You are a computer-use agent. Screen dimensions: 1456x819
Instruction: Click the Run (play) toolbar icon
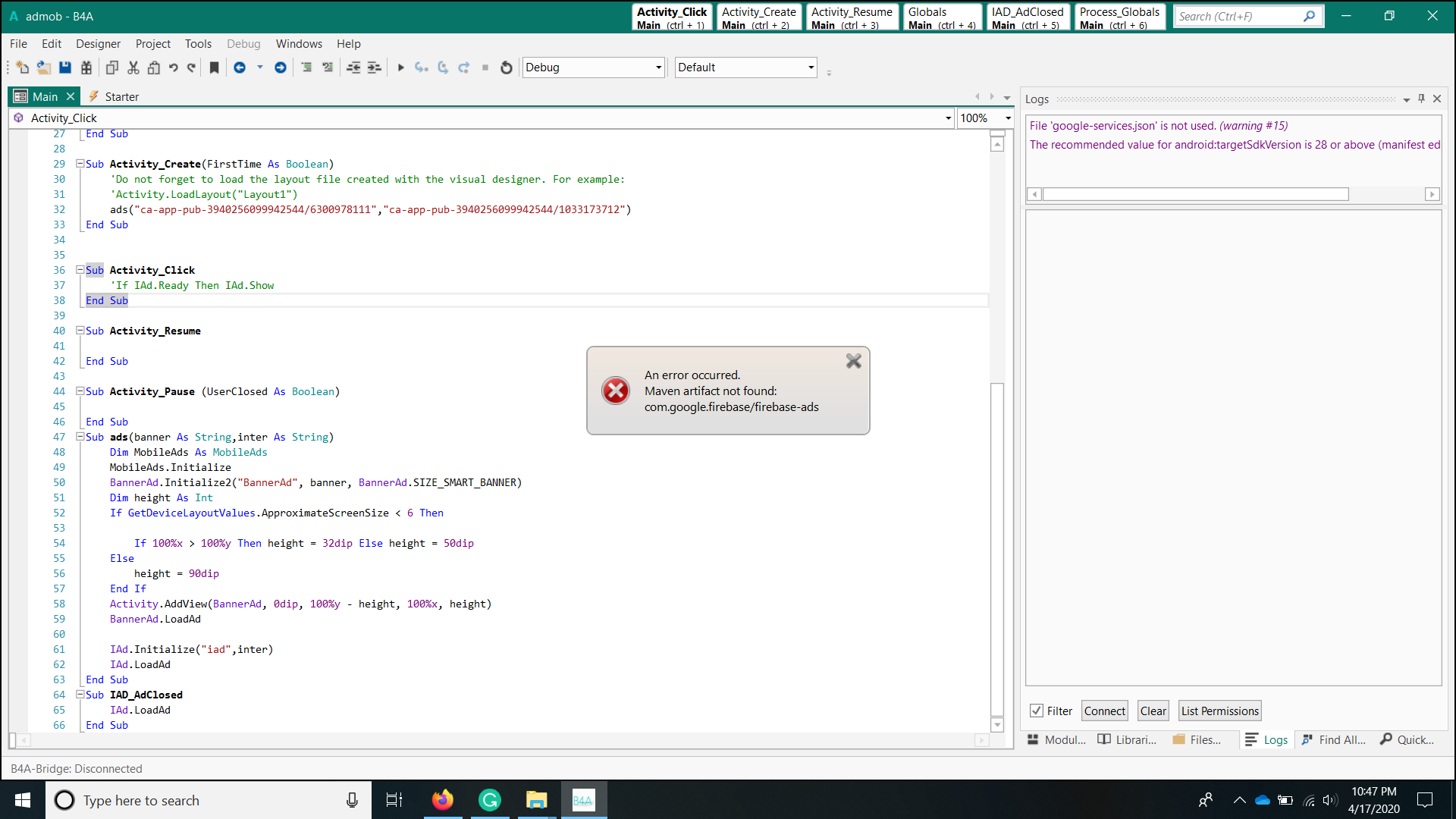400,67
